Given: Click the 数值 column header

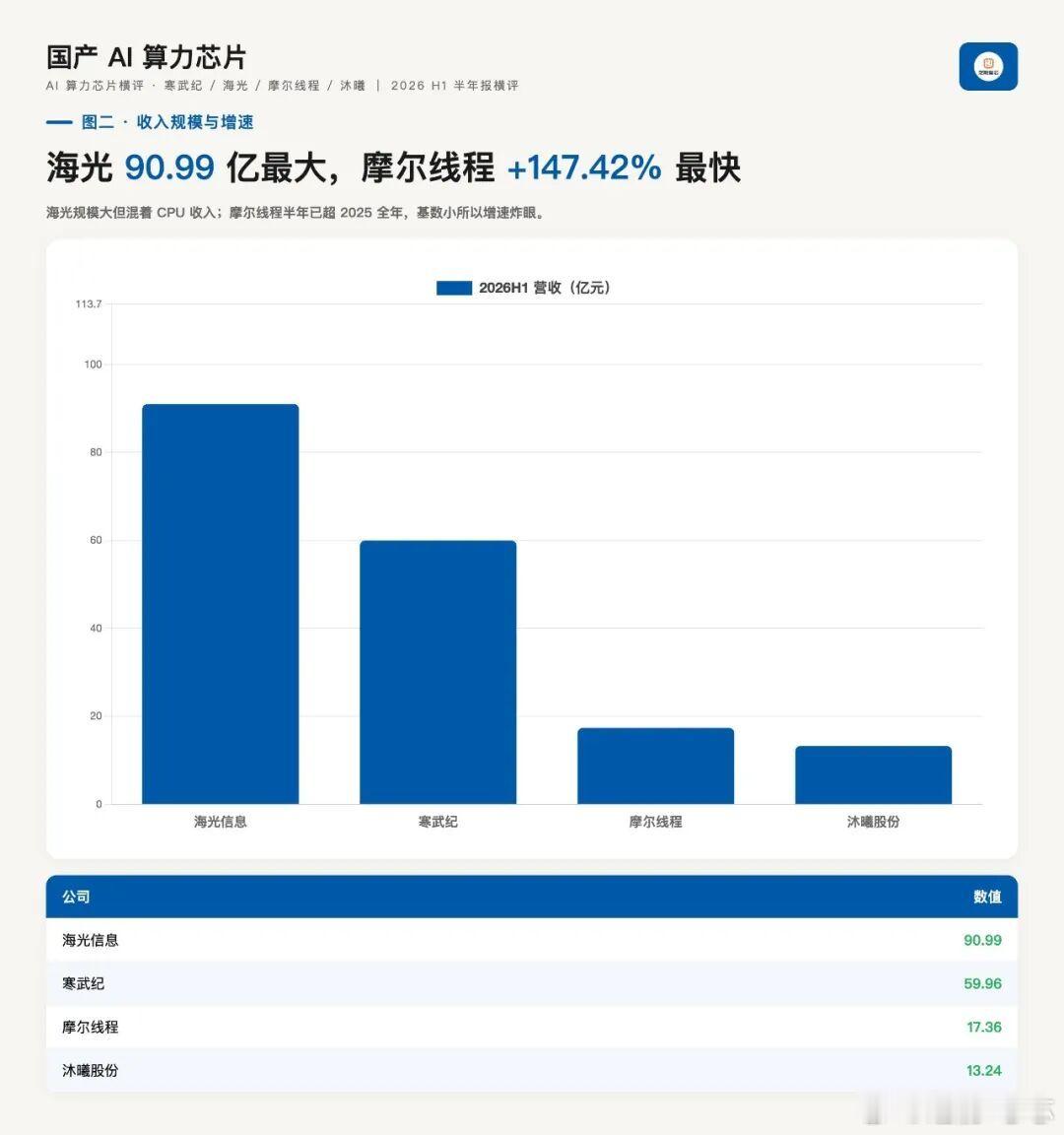Looking at the screenshot, I should [x=987, y=897].
